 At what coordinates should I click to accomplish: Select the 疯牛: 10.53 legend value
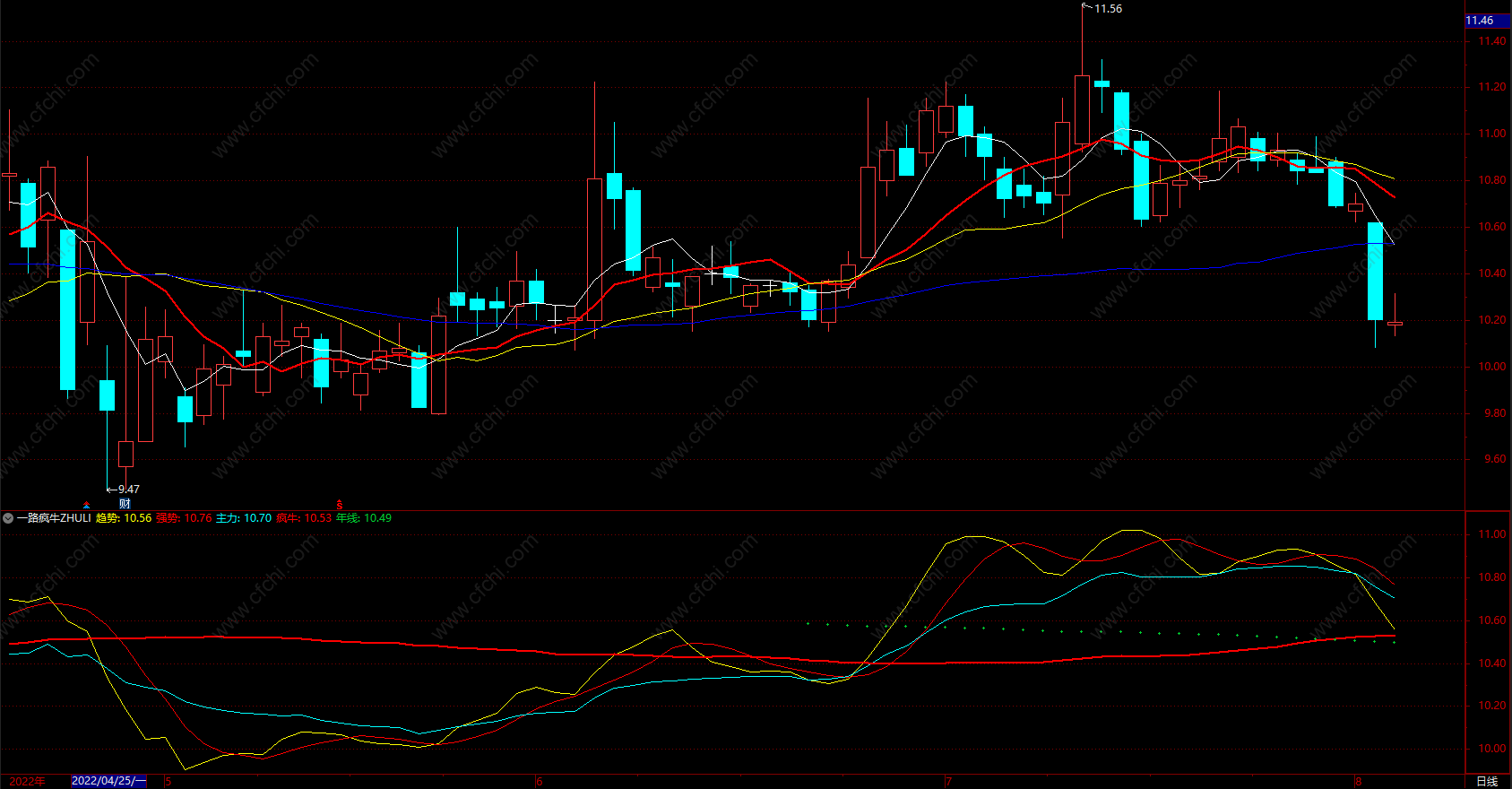pos(304,518)
